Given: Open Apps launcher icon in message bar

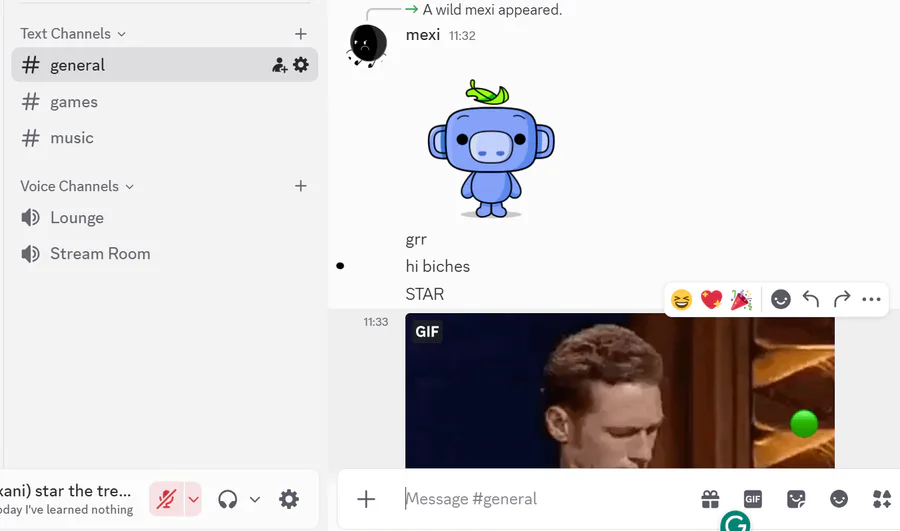Looking at the screenshot, I should point(882,499).
